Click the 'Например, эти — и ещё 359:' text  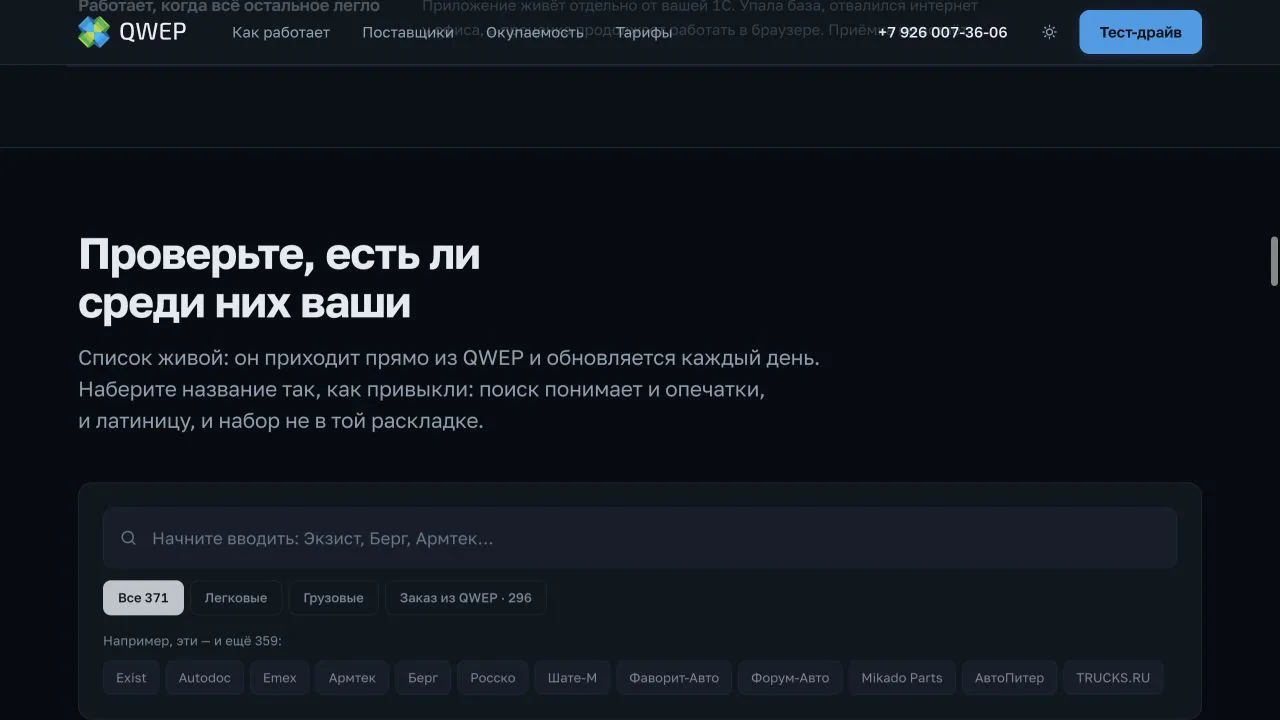tap(192, 641)
